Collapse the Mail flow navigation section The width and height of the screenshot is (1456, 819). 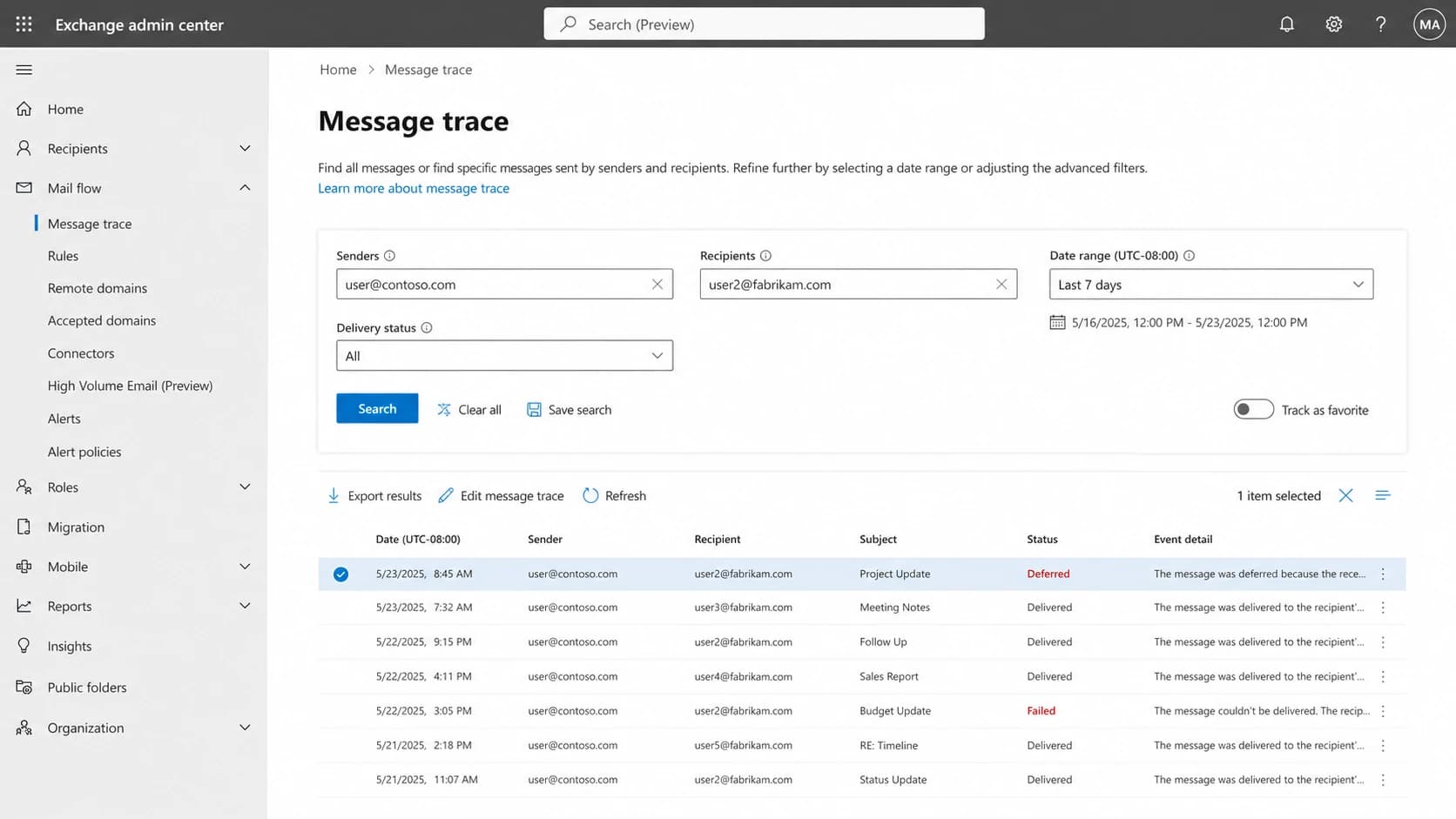tap(245, 187)
